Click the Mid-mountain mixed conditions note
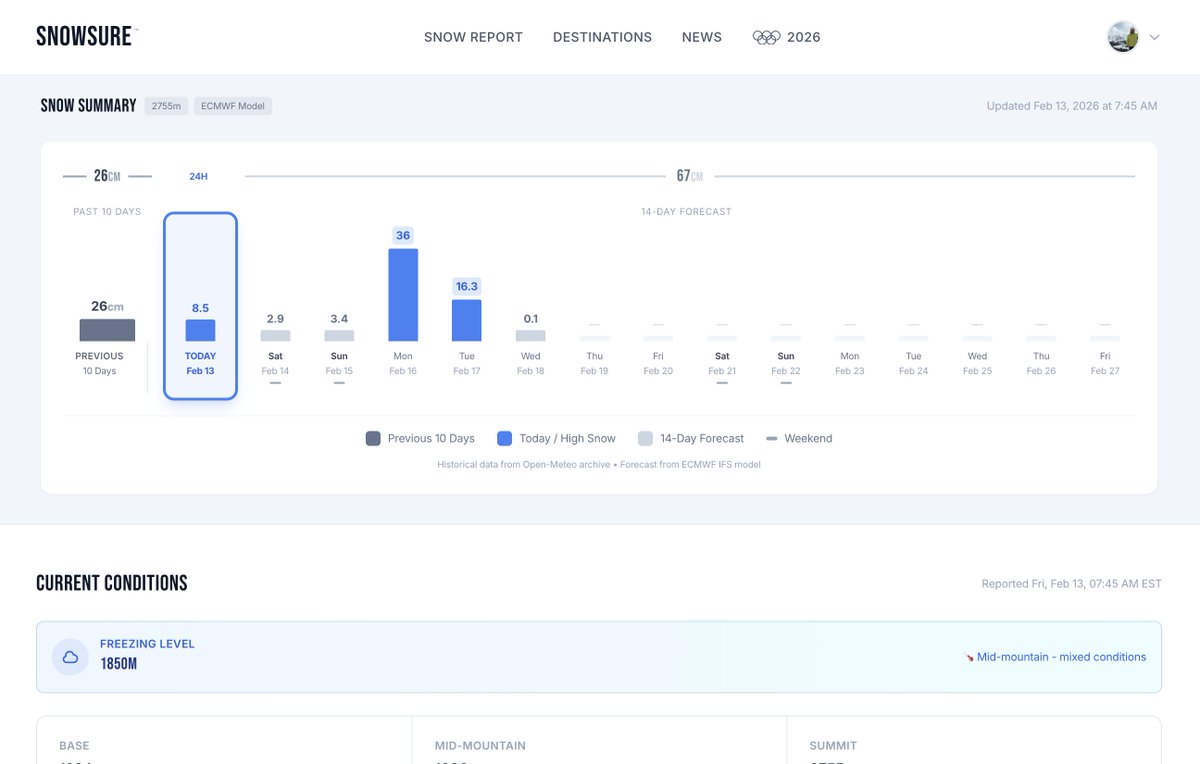This screenshot has height=764, width=1200. click(1062, 657)
